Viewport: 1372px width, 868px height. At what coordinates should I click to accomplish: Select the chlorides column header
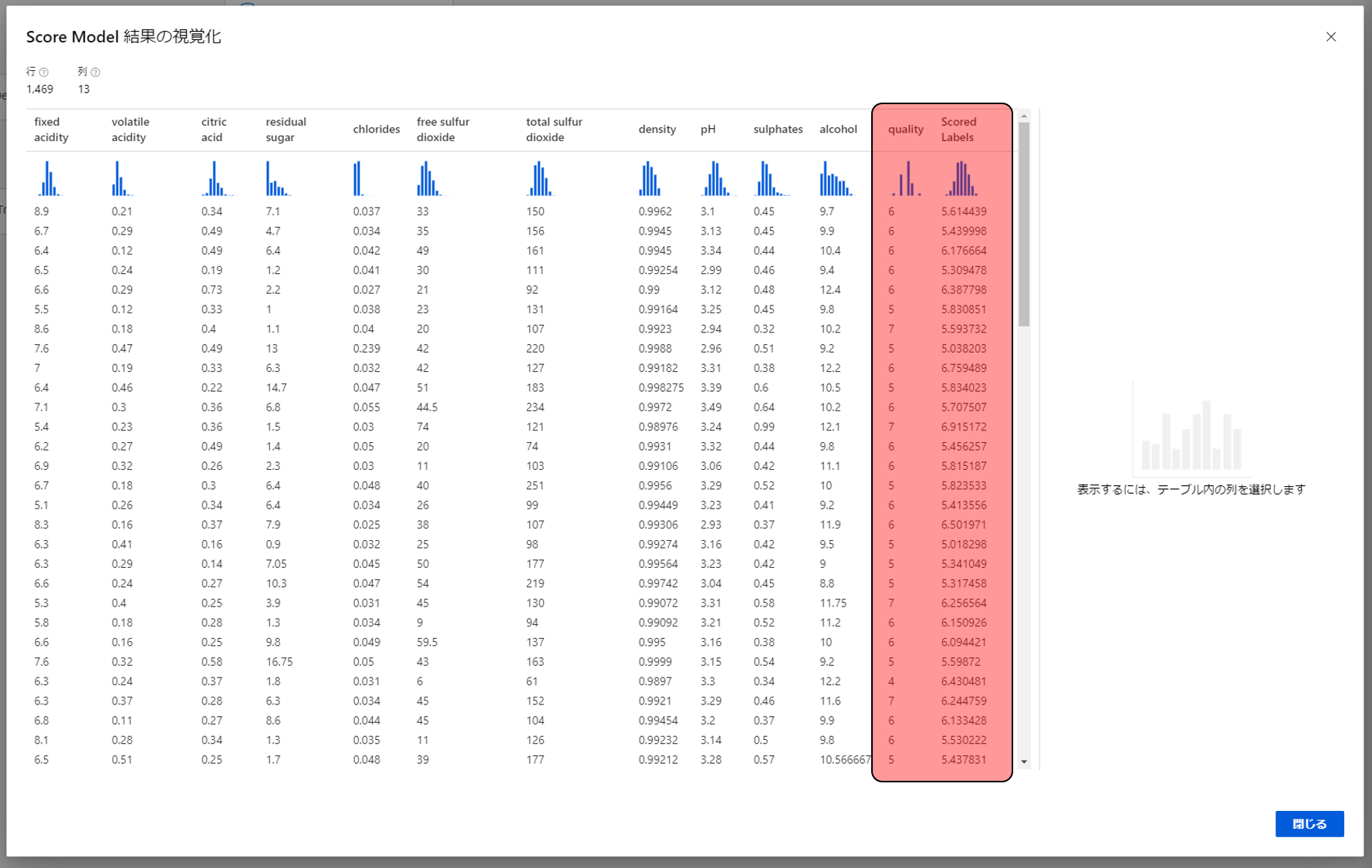click(x=376, y=130)
